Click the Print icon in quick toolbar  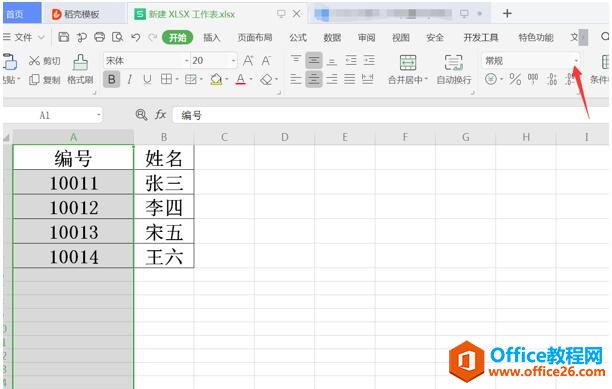click(x=100, y=37)
